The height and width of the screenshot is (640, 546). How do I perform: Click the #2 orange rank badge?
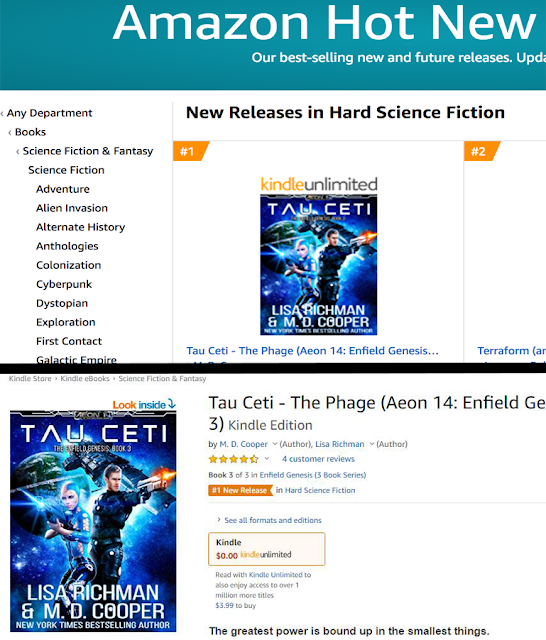coord(481,151)
